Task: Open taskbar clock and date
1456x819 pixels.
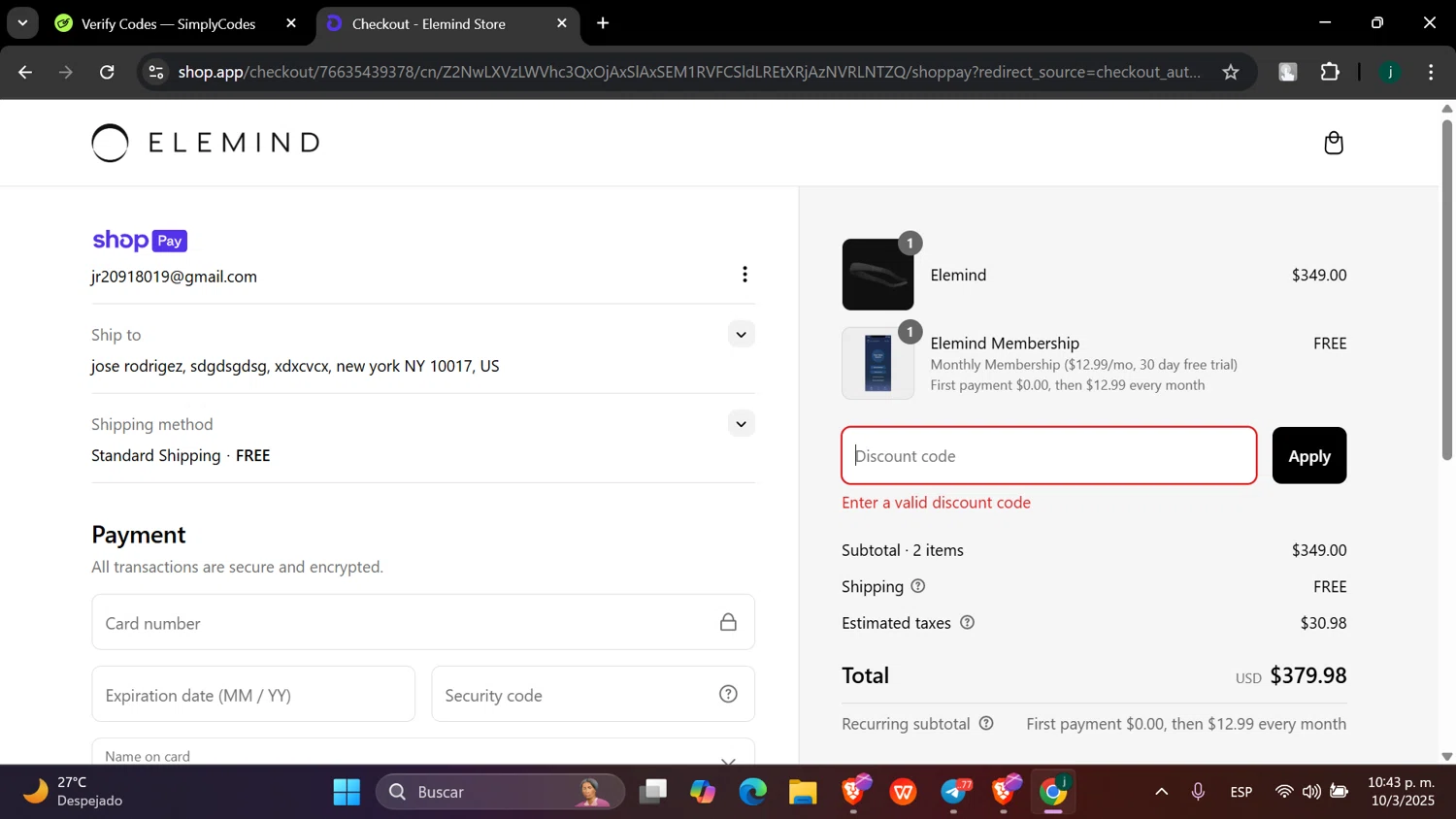Action: [1401, 792]
